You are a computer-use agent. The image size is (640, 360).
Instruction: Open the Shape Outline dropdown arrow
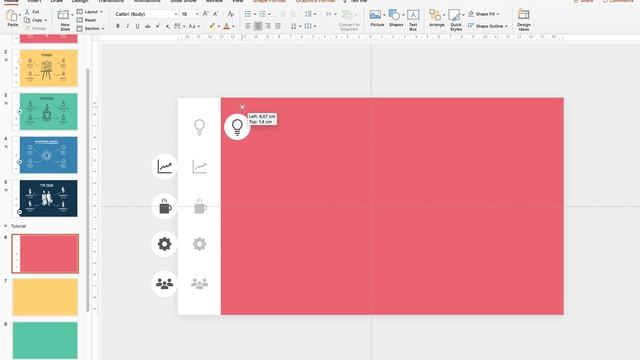coord(506,26)
